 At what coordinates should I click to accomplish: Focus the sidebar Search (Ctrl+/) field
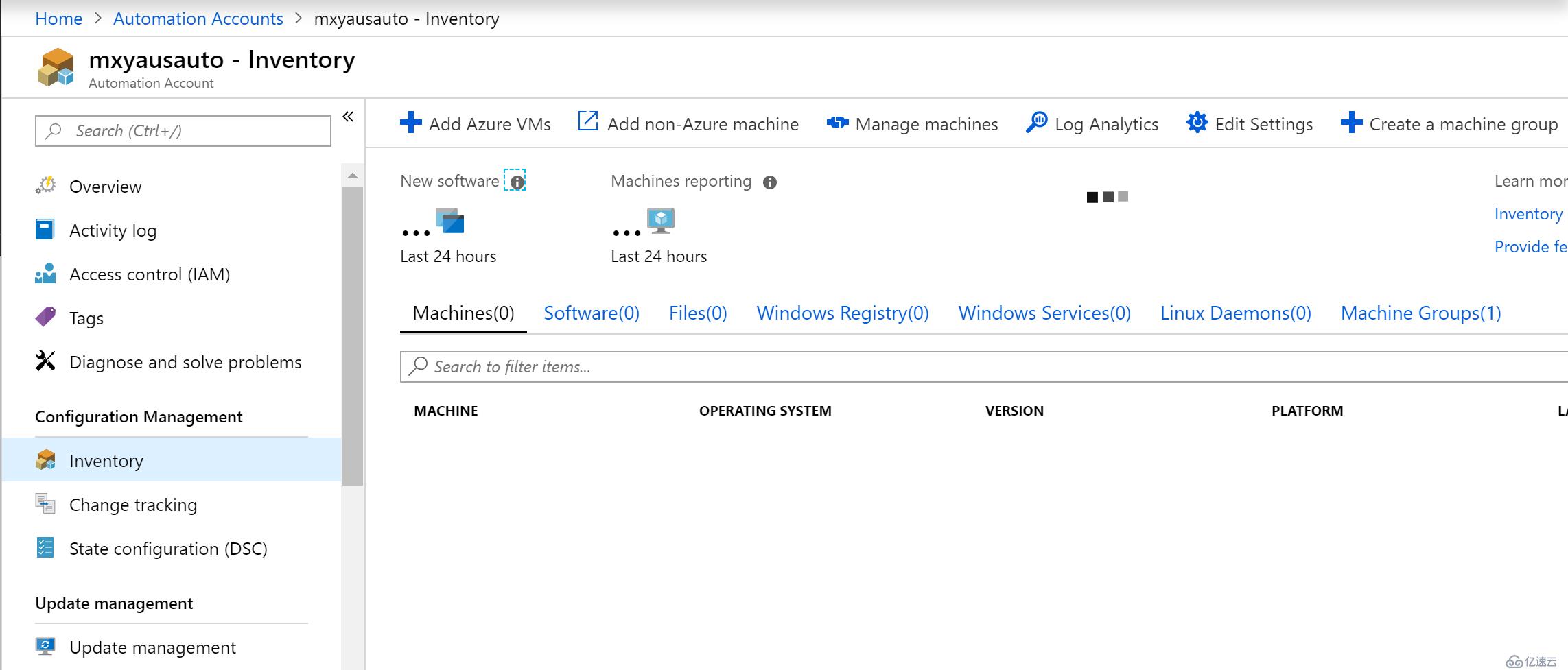point(183,130)
